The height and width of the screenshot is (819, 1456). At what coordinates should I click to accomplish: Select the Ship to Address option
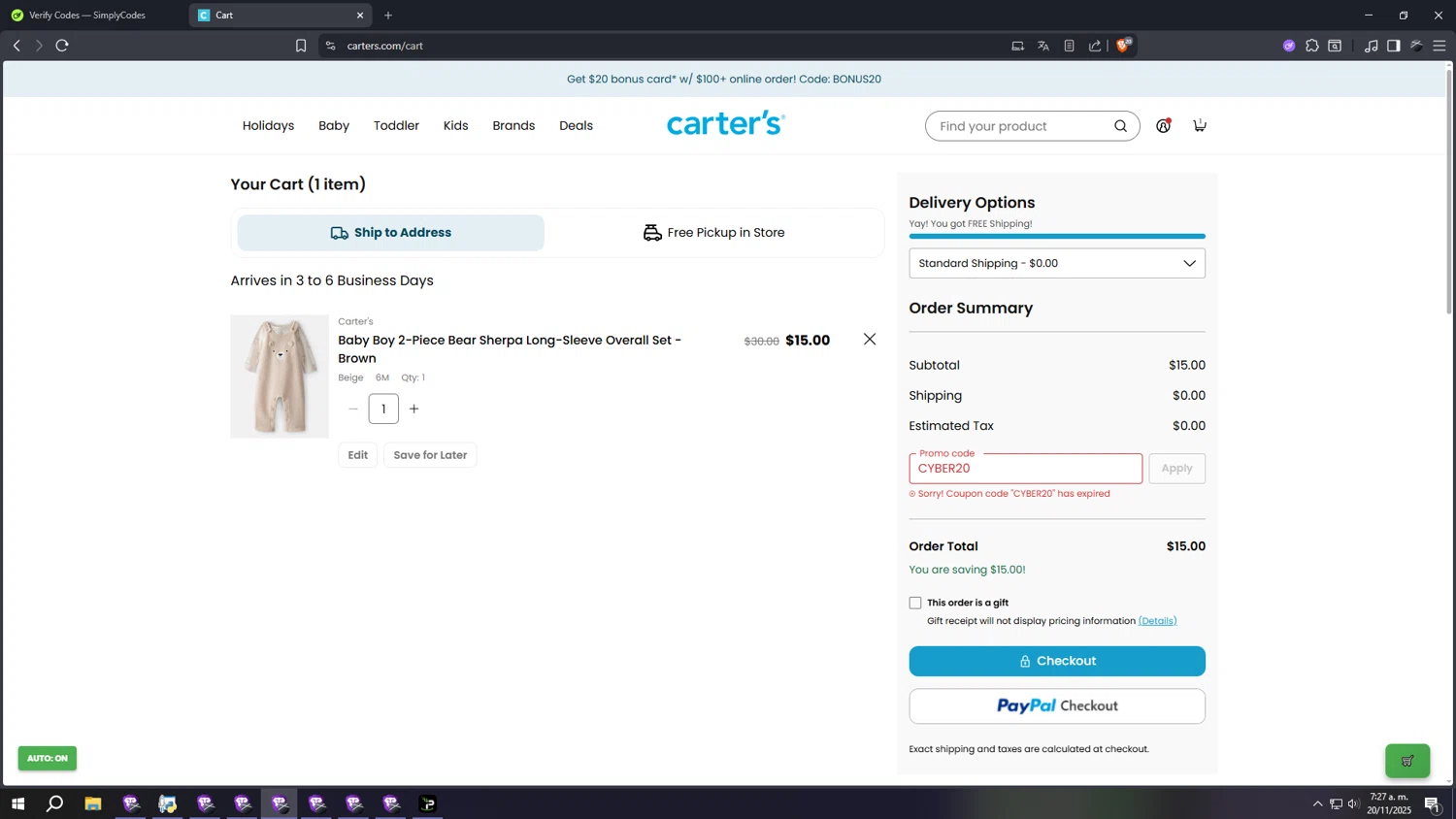coord(391,233)
